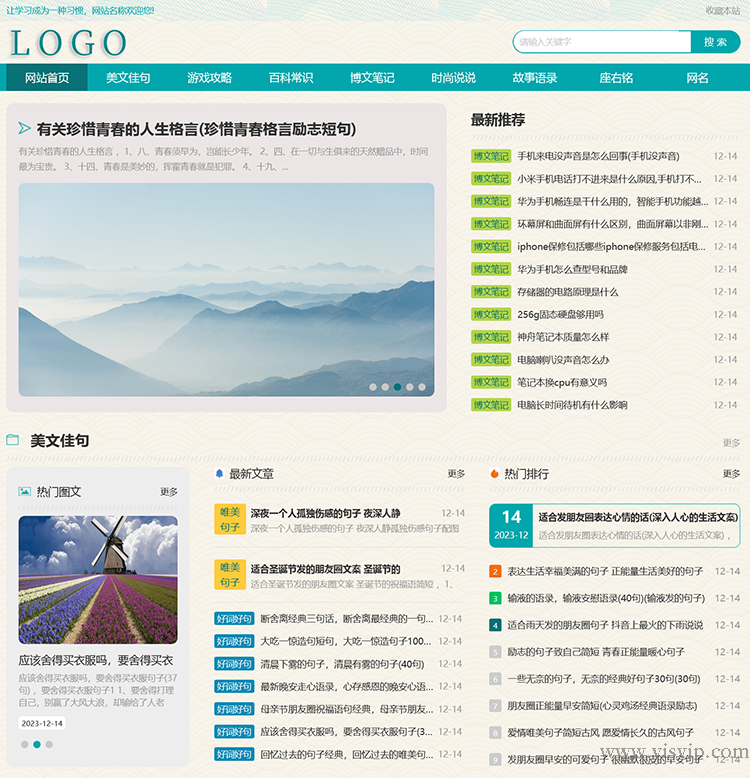750x778 pixels.
Task: Open 爱情唯美句子简短古风 ranked article
Action: click(600, 732)
